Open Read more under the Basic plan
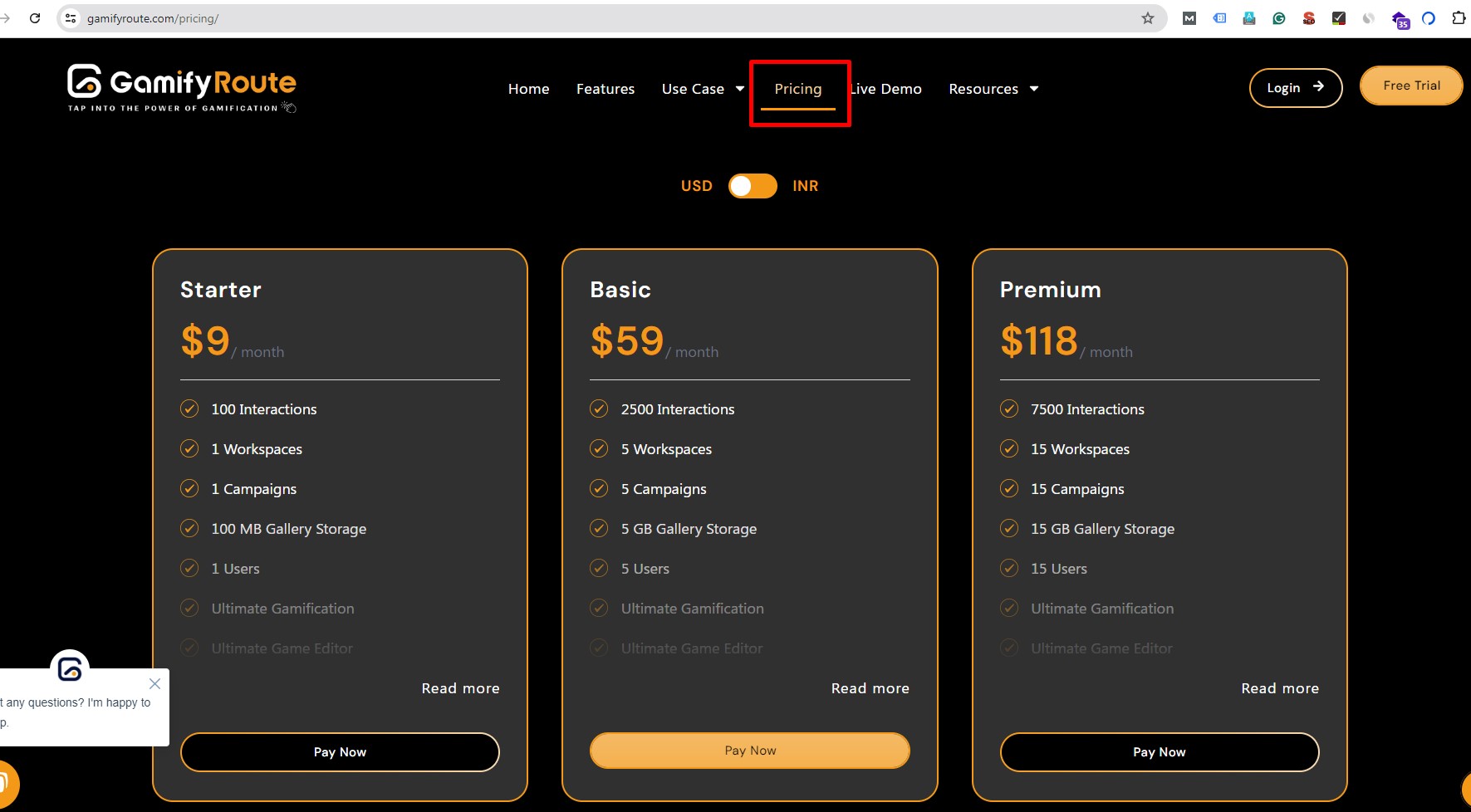 [x=870, y=687]
